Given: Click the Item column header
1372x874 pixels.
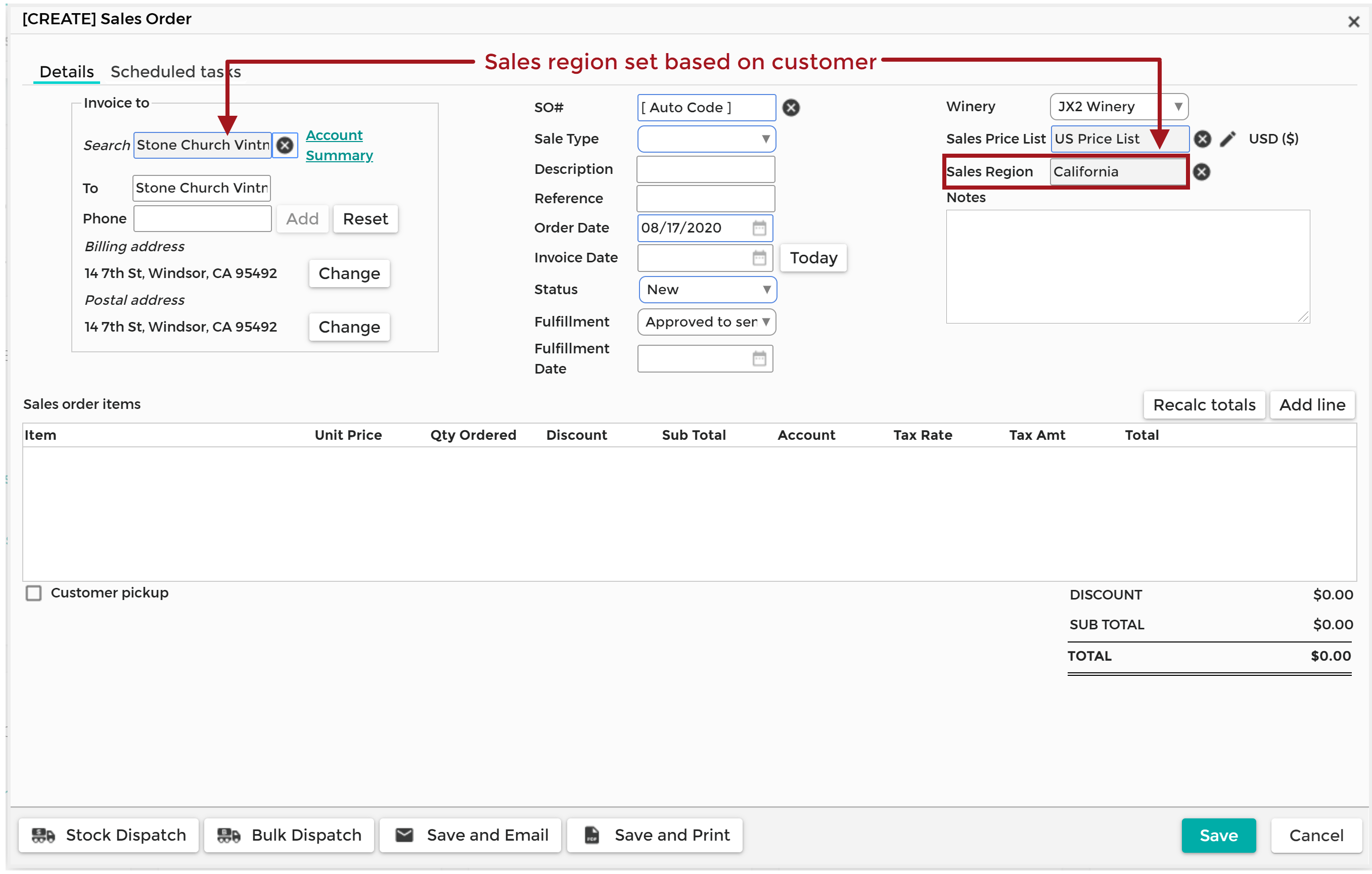Looking at the screenshot, I should [x=40, y=435].
